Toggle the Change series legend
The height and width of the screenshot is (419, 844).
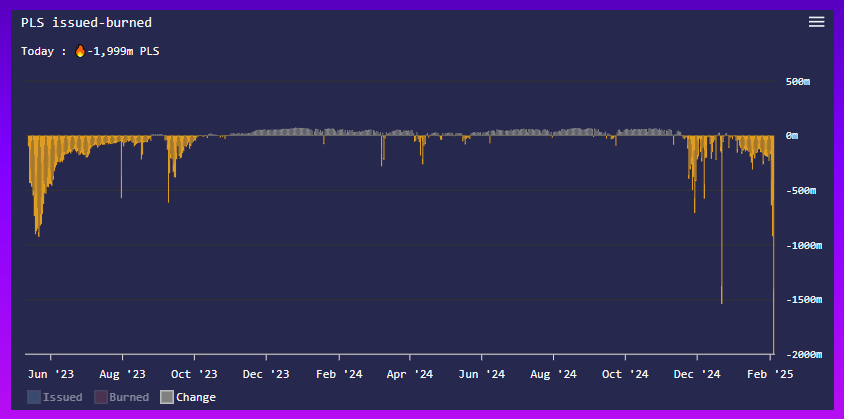[x=188, y=397]
